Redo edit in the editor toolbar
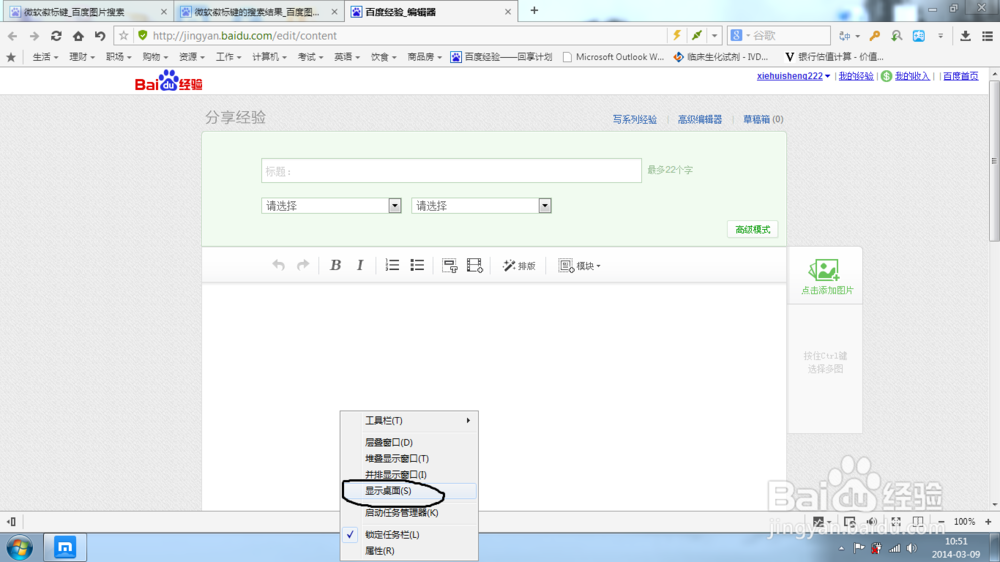This screenshot has height=562, width=1000. pos(303,265)
